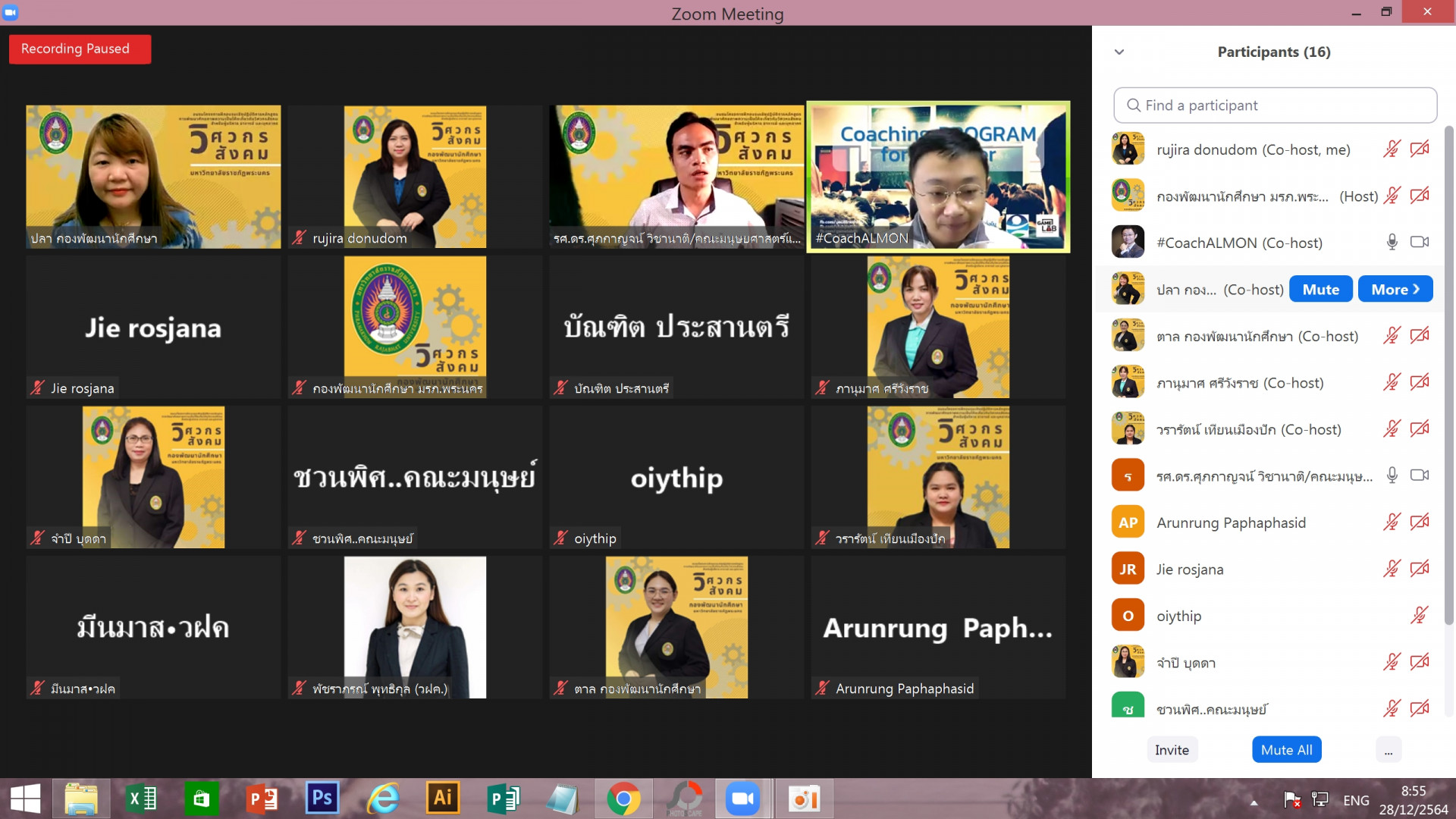Click disabled video icon beside Arunrung Paphaphasid
Image resolution: width=1456 pixels, height=819 pixels.
[1419, 522]
